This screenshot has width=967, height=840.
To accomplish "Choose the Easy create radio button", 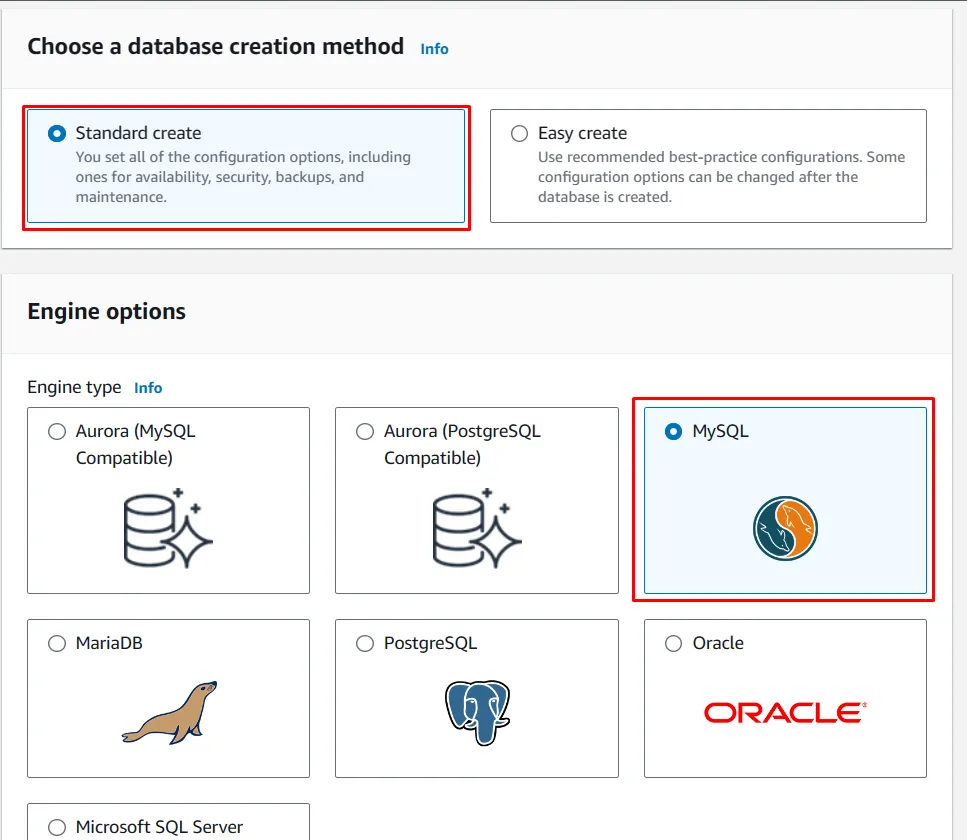I will [x=519, y=133].
